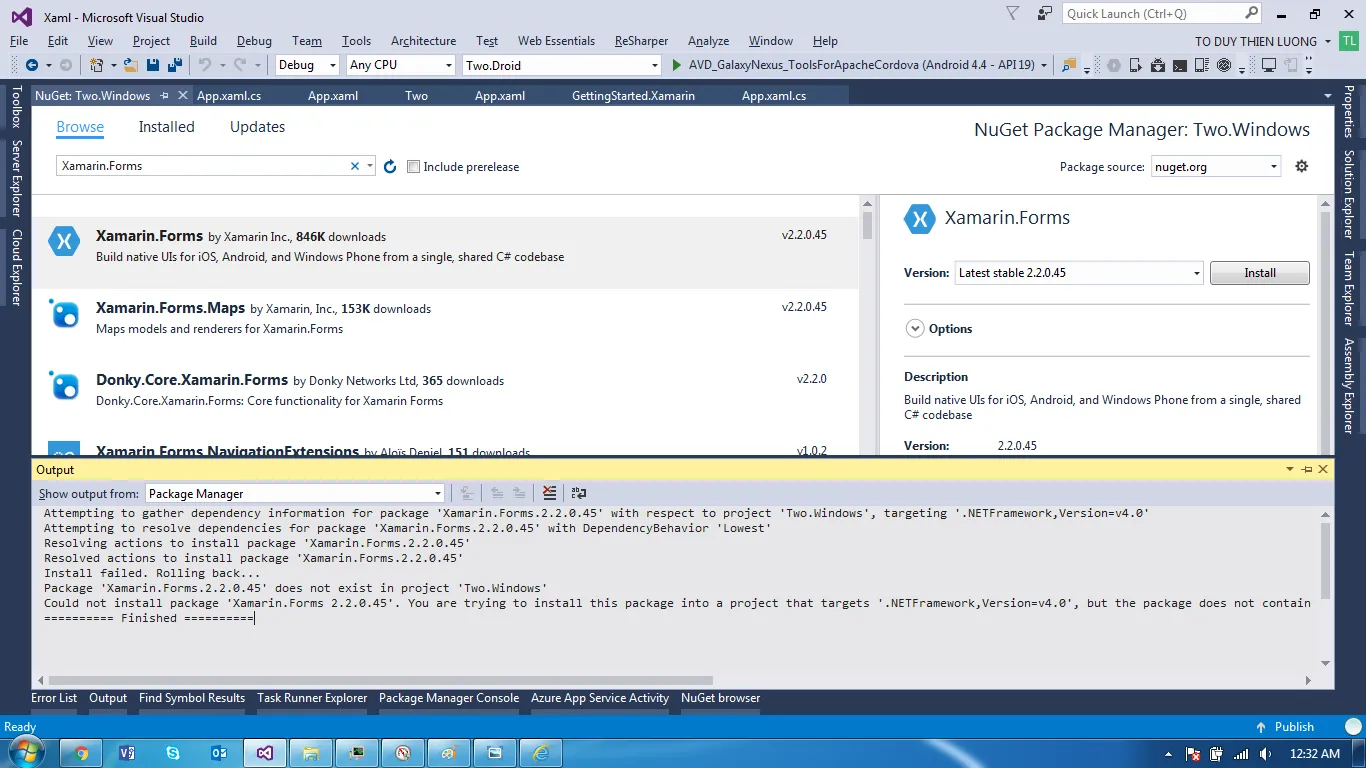
Task: Open the Two.Droid startup project dropdown
Action: pos(562,65)
